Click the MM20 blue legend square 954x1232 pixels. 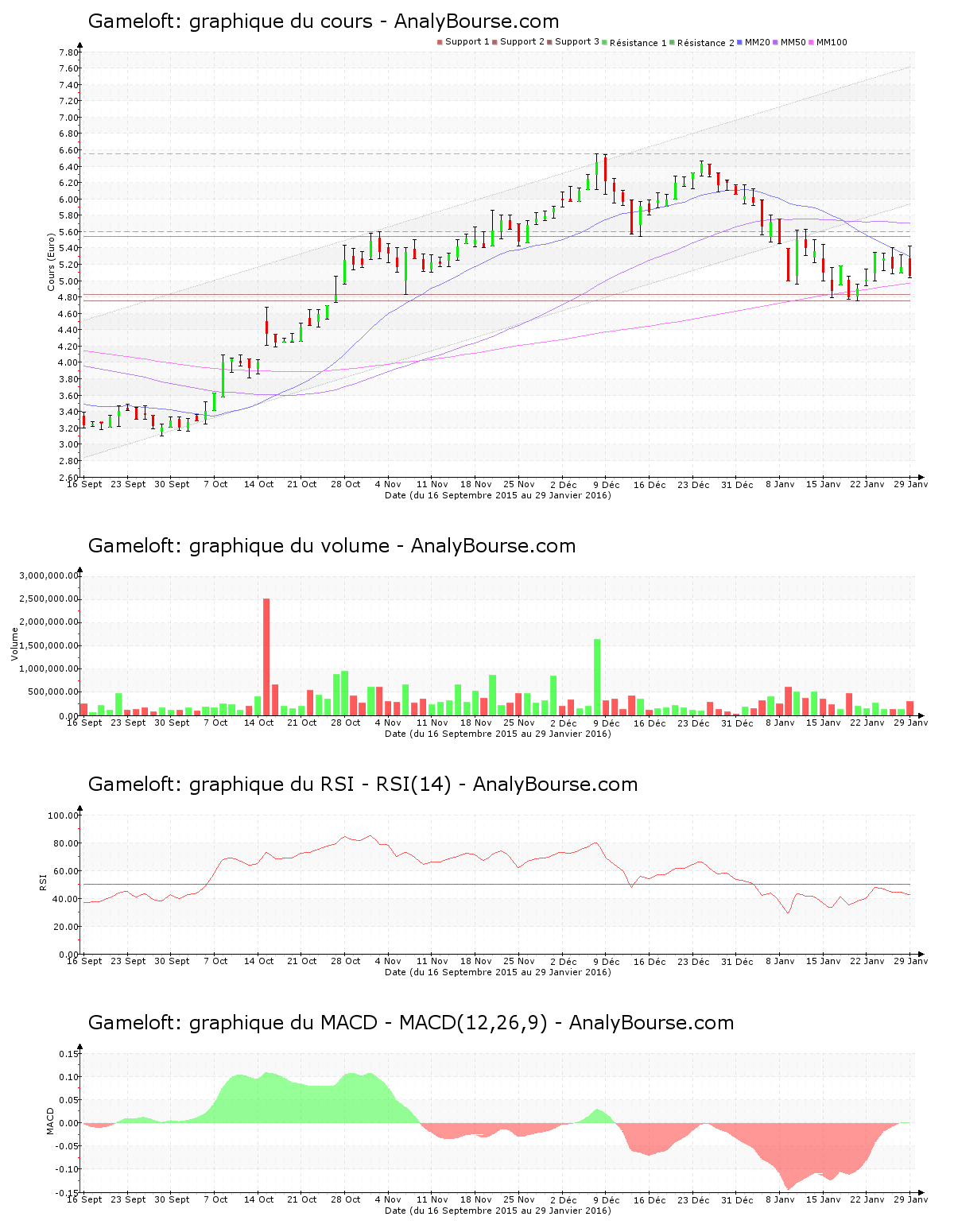tap(740, 42)
